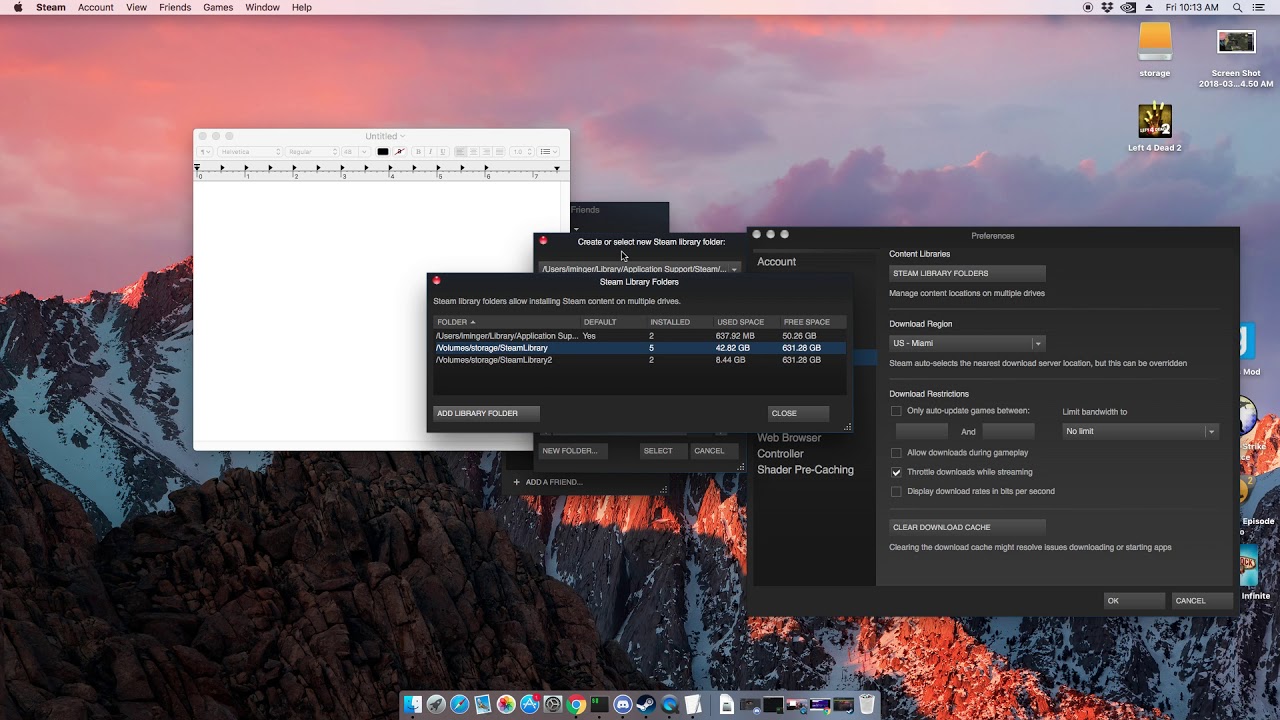Open library folder path dropdown

tap(639, 269)
